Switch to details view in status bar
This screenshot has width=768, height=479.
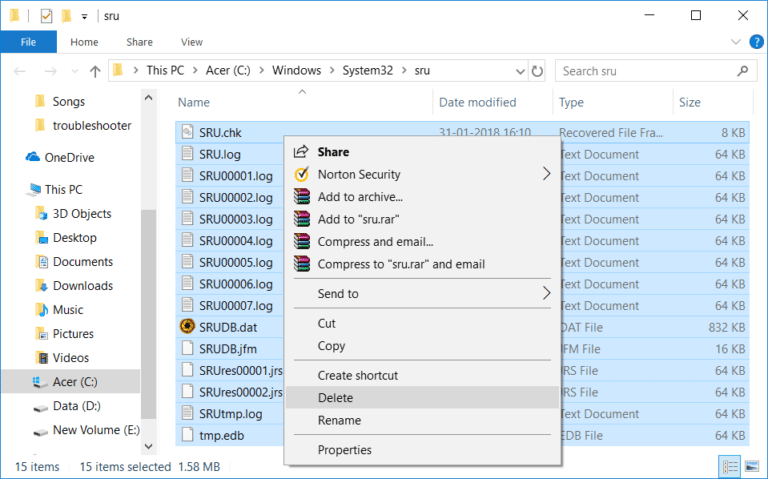click(x=729, y=466)
